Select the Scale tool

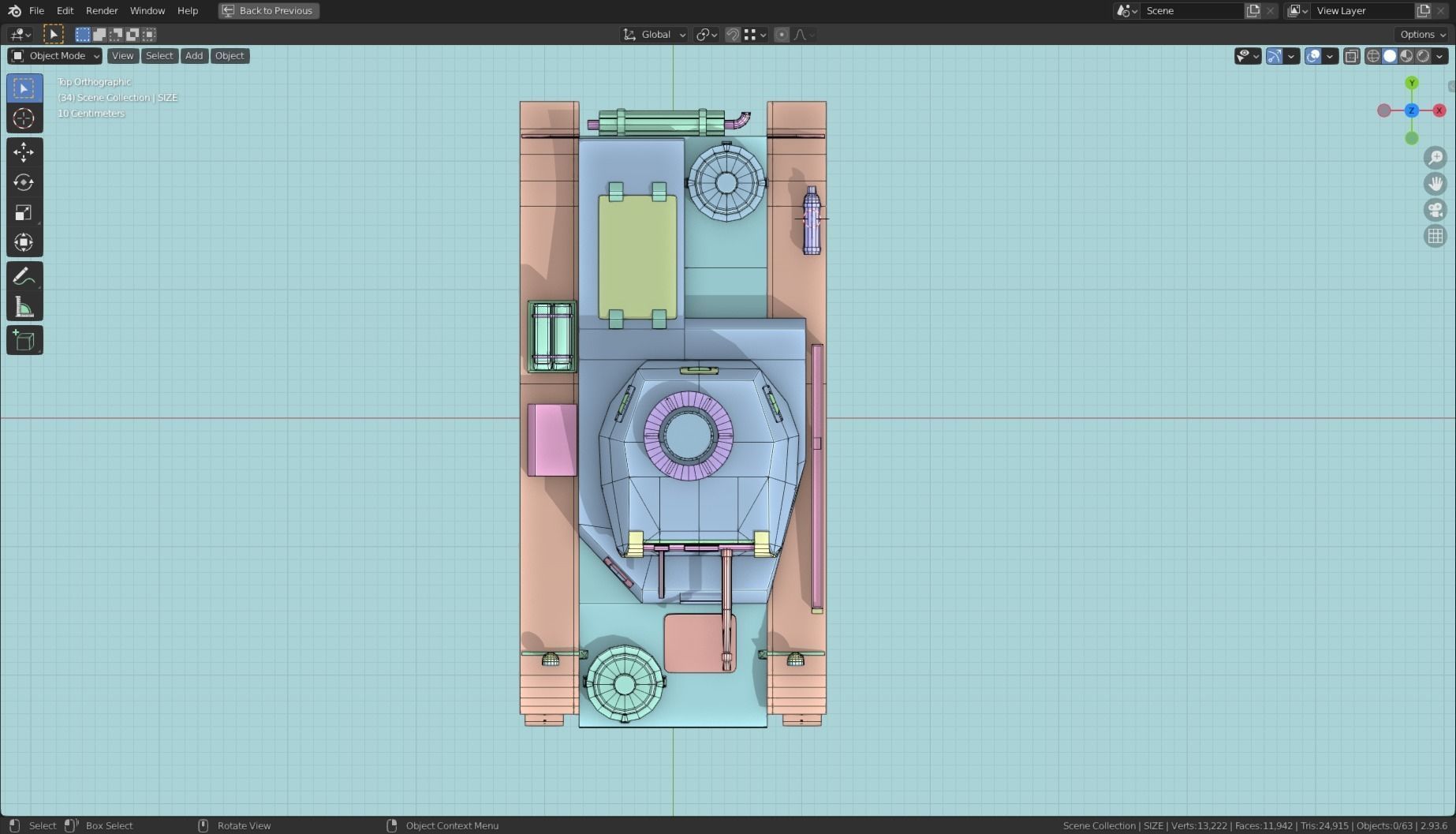pos(24,212)
